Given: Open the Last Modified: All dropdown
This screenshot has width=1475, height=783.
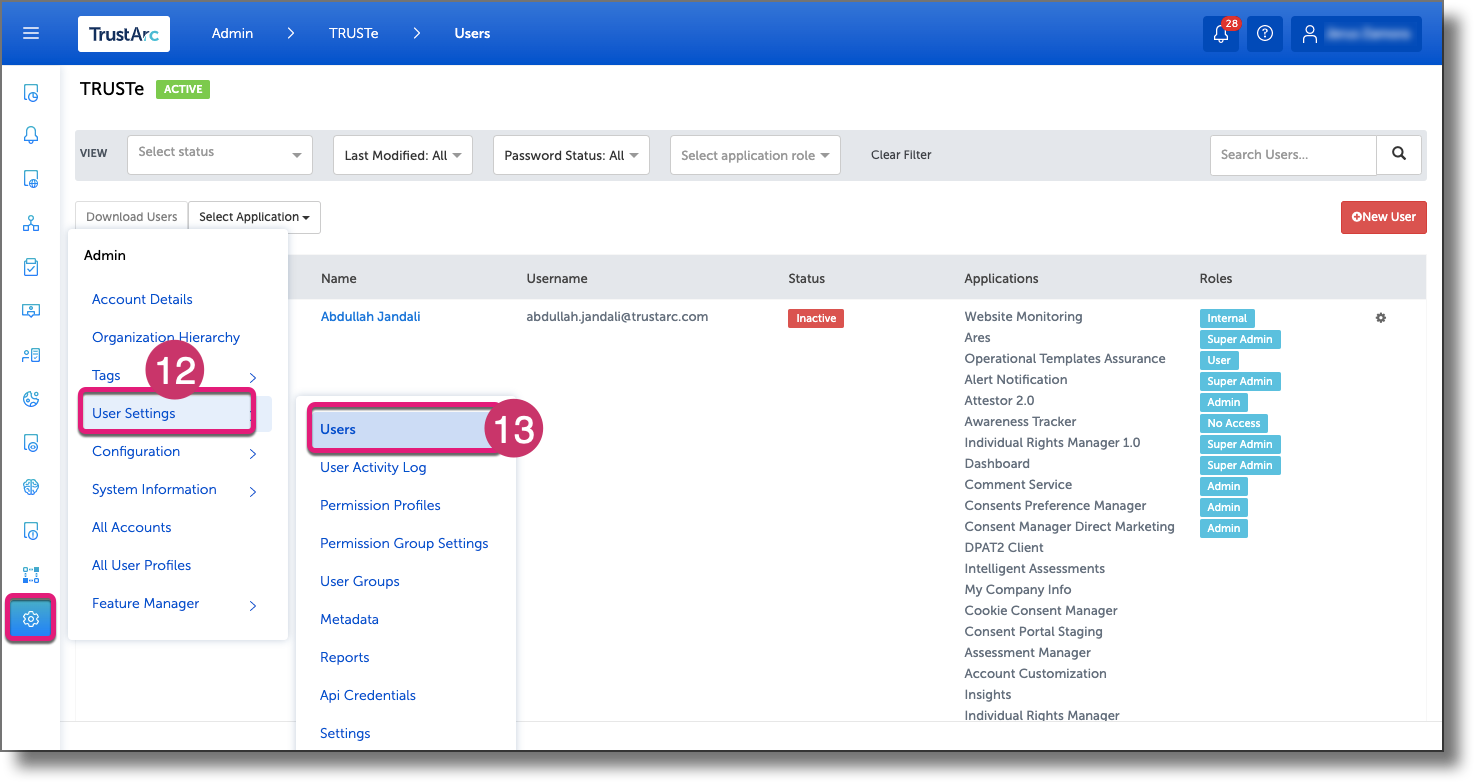Looking at the screenshot, I should point(403,155).
